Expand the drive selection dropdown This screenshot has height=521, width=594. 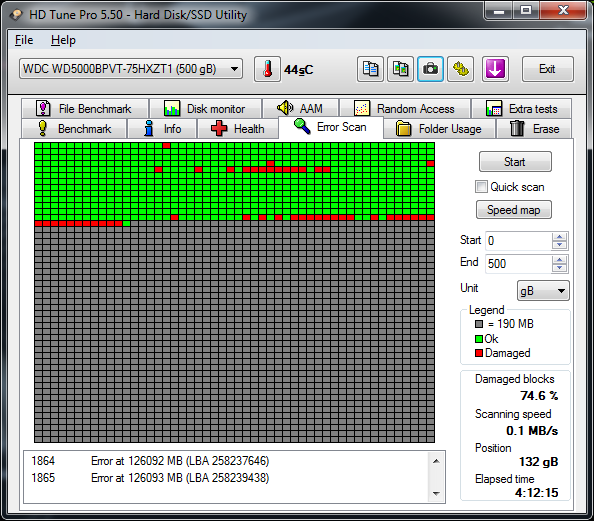click(234, 69)
